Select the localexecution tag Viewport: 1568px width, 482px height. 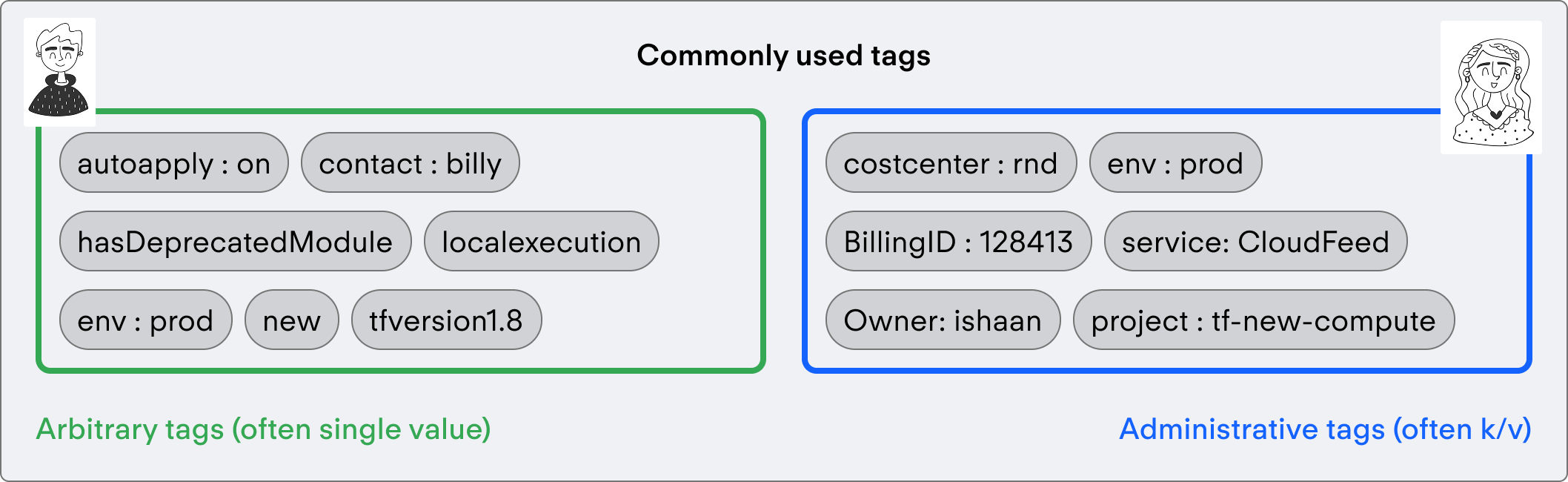(x=541, y=242)
